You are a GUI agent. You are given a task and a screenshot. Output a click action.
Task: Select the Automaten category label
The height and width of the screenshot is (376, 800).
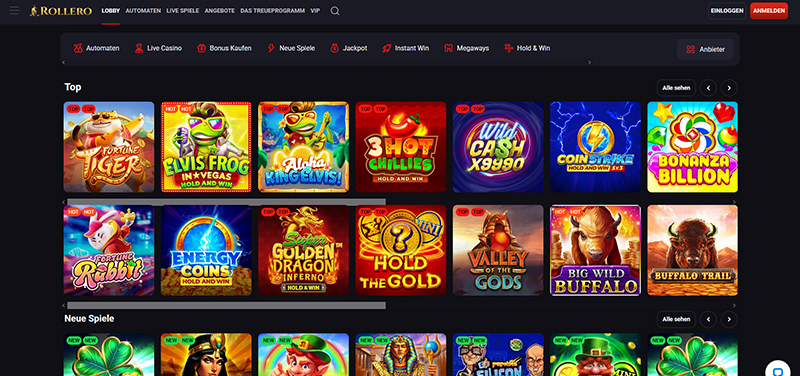click(x=103, y=48)
